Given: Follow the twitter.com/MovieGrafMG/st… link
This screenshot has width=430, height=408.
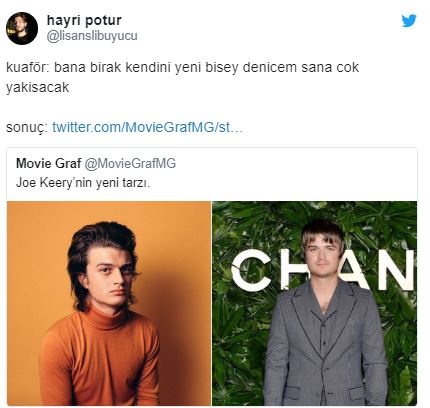Looking at the screenshot, I should 148,127.
